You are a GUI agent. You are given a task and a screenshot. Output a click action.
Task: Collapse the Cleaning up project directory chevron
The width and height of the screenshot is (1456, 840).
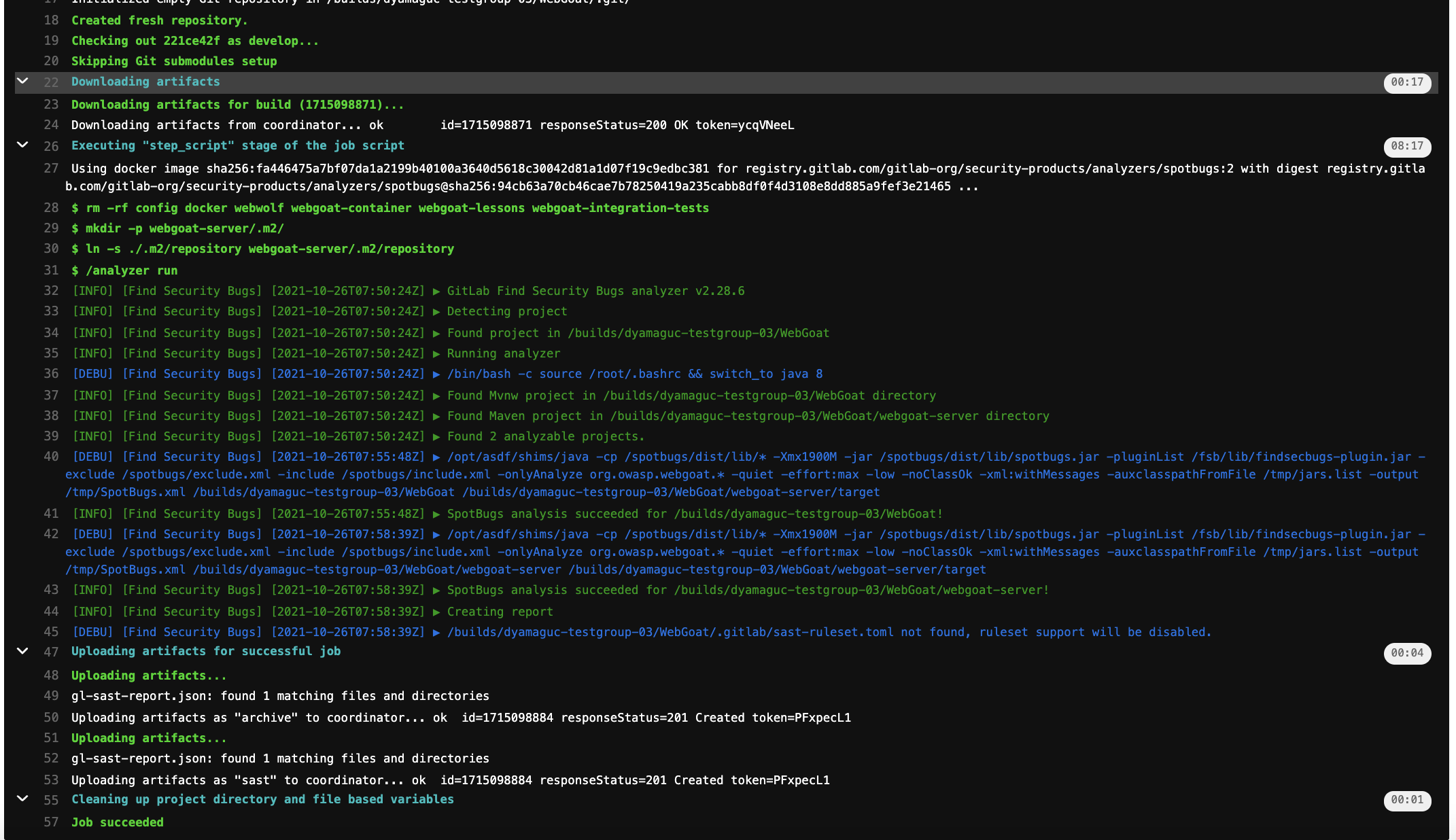coord(22,799)
